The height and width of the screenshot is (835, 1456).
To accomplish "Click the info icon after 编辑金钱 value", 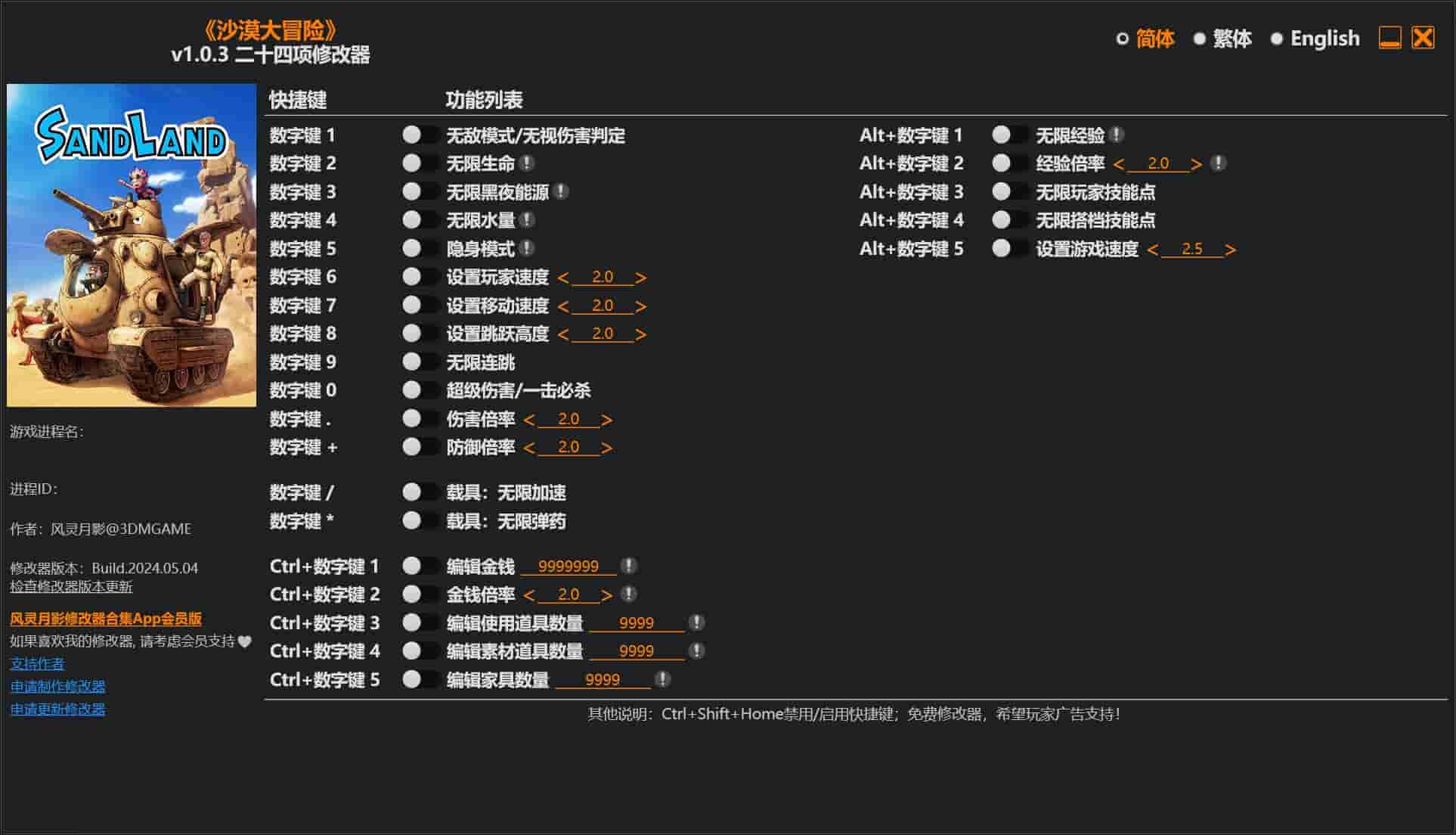I will [628, 566].
